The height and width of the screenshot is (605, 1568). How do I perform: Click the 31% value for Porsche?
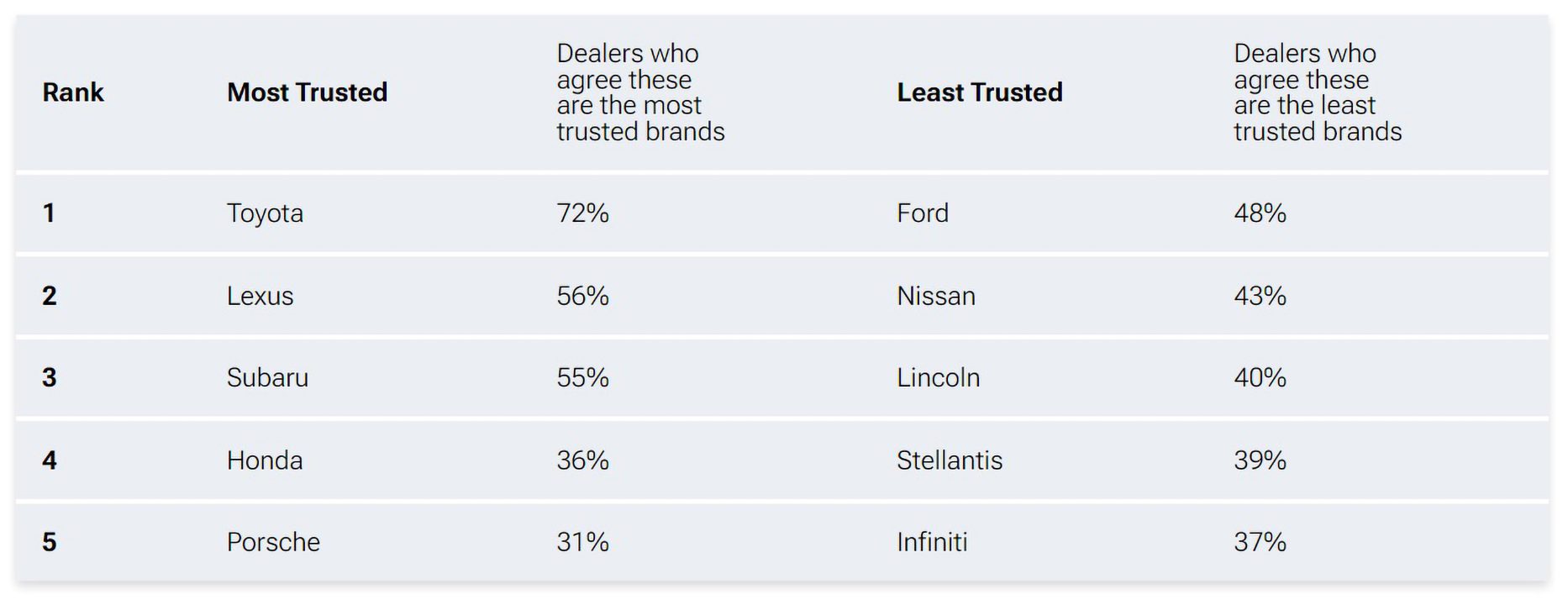(x=582, y=542)
